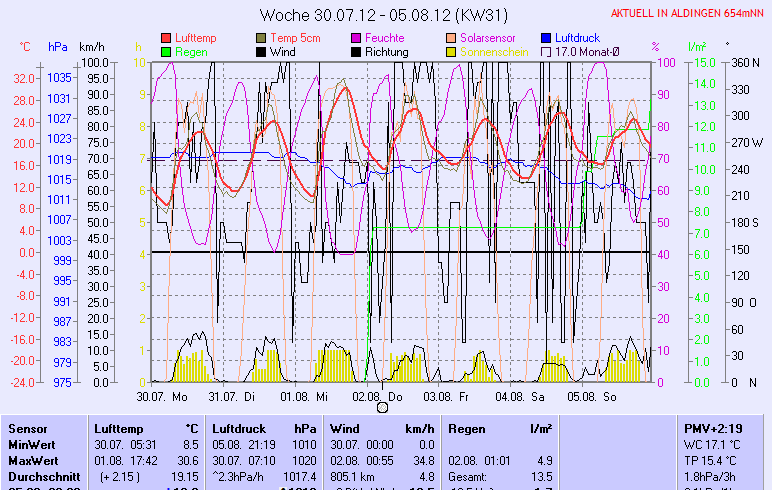Click the olive Temp 5cm legend swatch
772x490 pixels.
pos(261,38)
